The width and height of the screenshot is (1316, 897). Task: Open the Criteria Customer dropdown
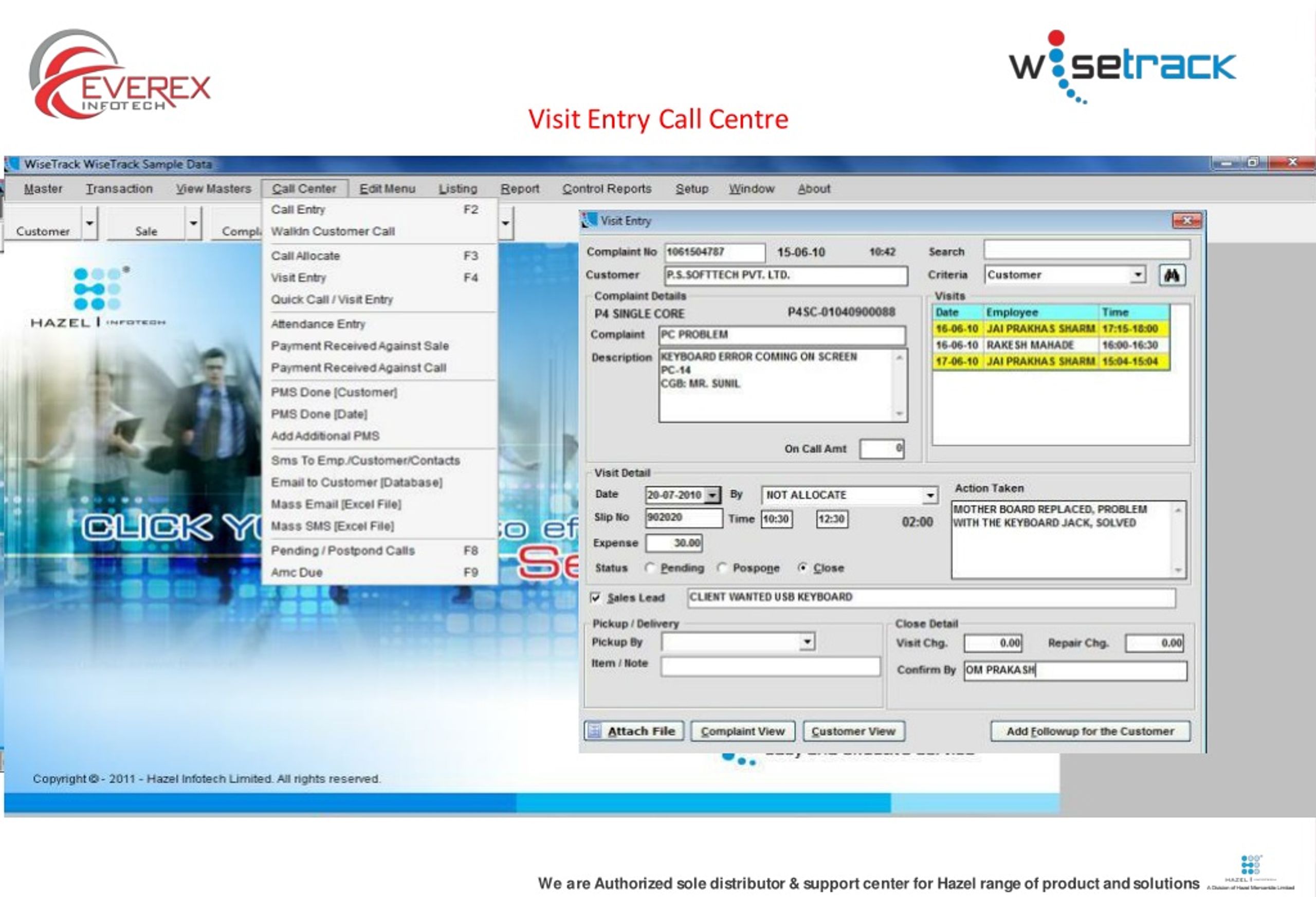pos(1137,275)
